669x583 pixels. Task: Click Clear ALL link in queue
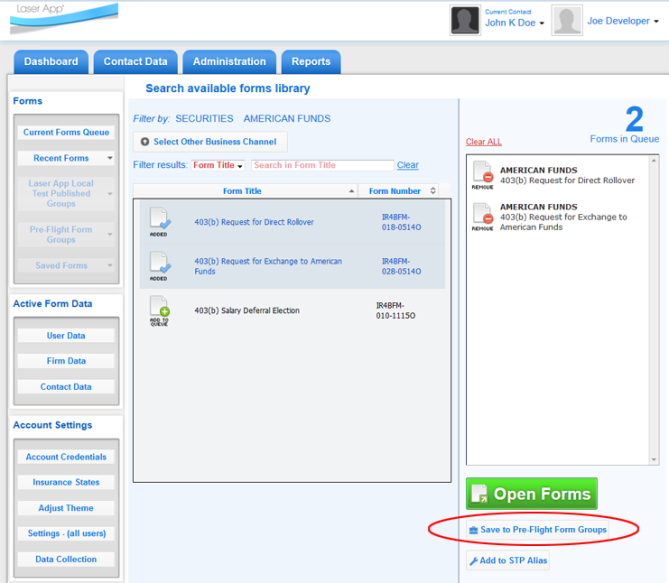pos(484,142)
